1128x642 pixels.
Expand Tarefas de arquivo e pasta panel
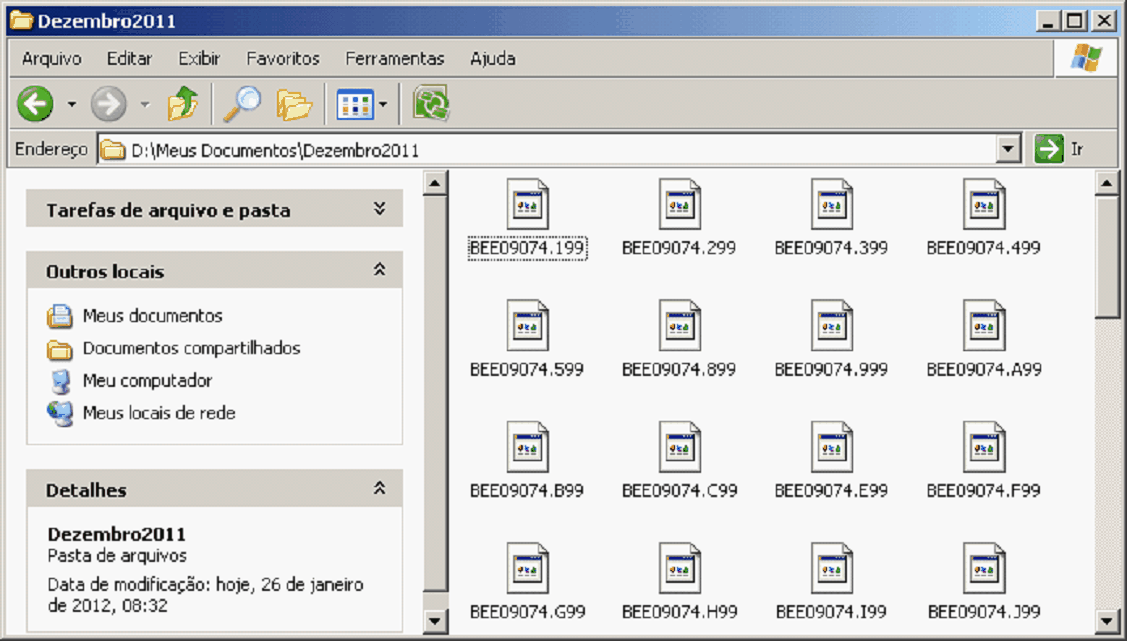point(379,209)
